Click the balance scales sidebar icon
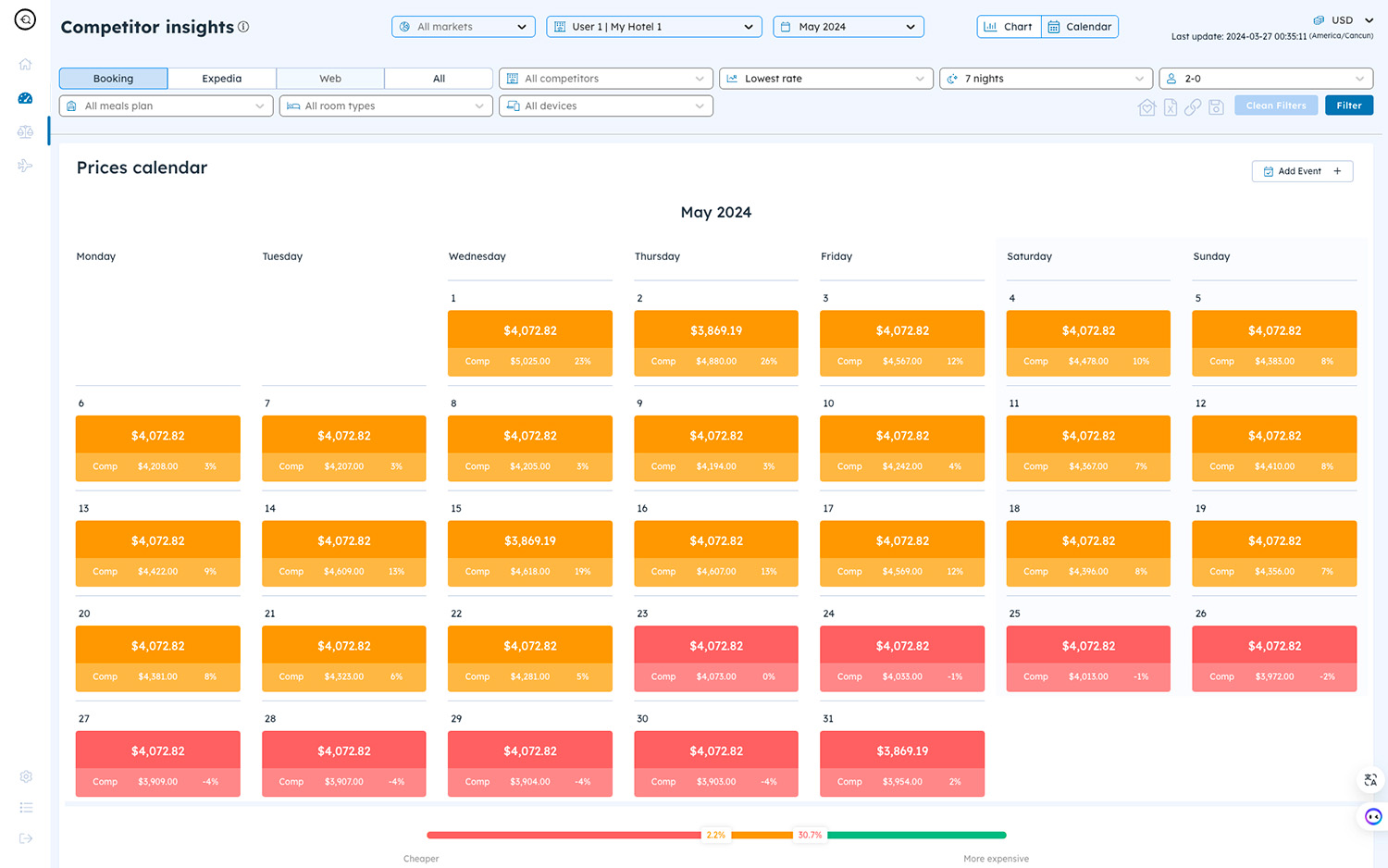1388x868 pixels. tap(25, 132)
